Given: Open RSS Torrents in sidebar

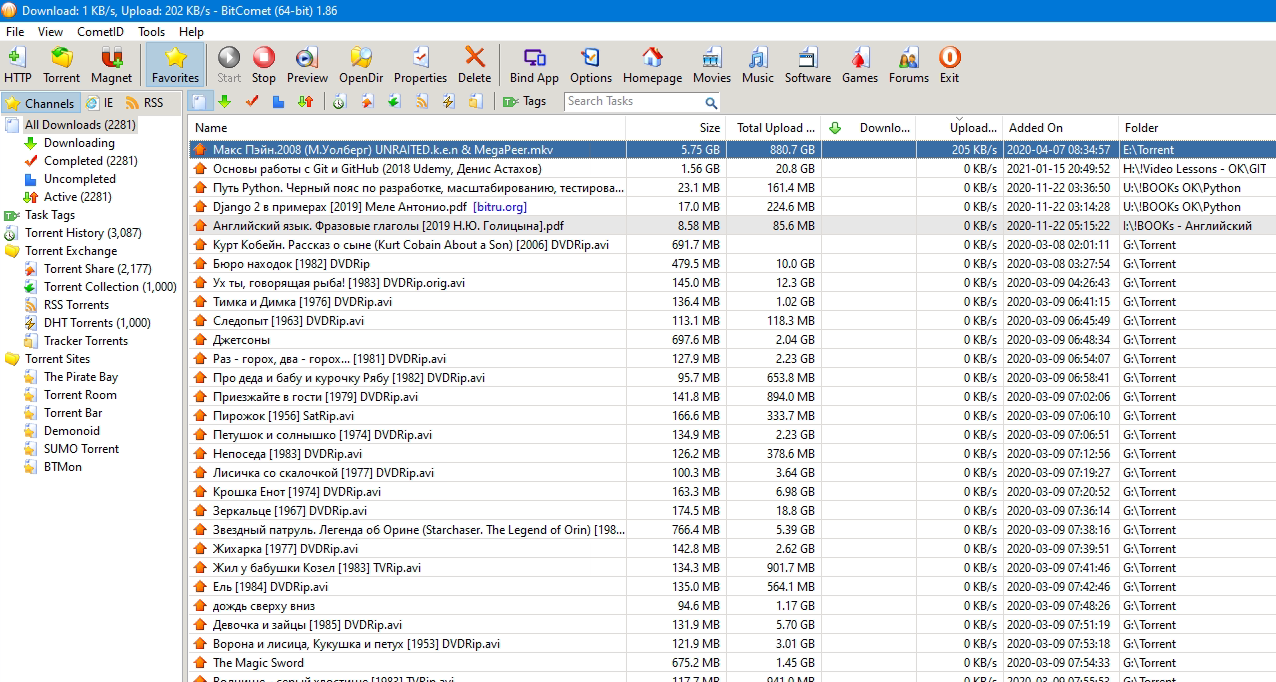Looking at the screenshot, I should click(76, 305).
